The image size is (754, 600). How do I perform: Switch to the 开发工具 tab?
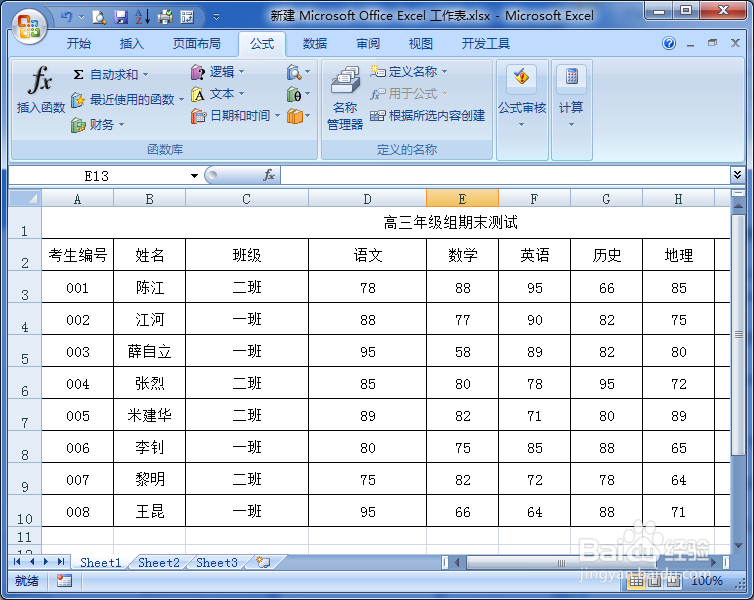(x=486, y=44)
